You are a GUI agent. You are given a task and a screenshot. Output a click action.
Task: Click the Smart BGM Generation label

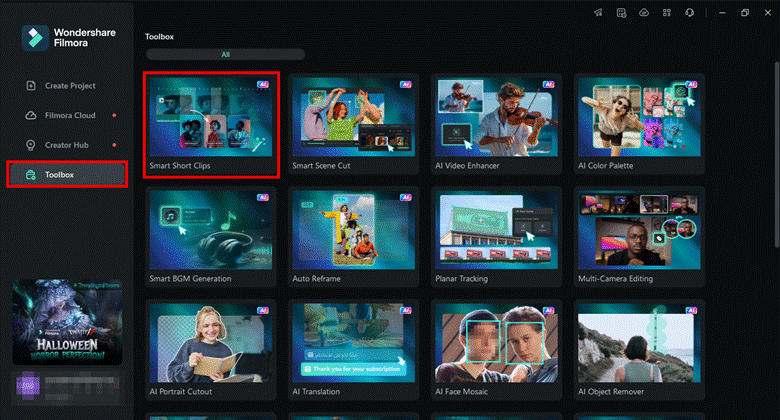point(191,279)
